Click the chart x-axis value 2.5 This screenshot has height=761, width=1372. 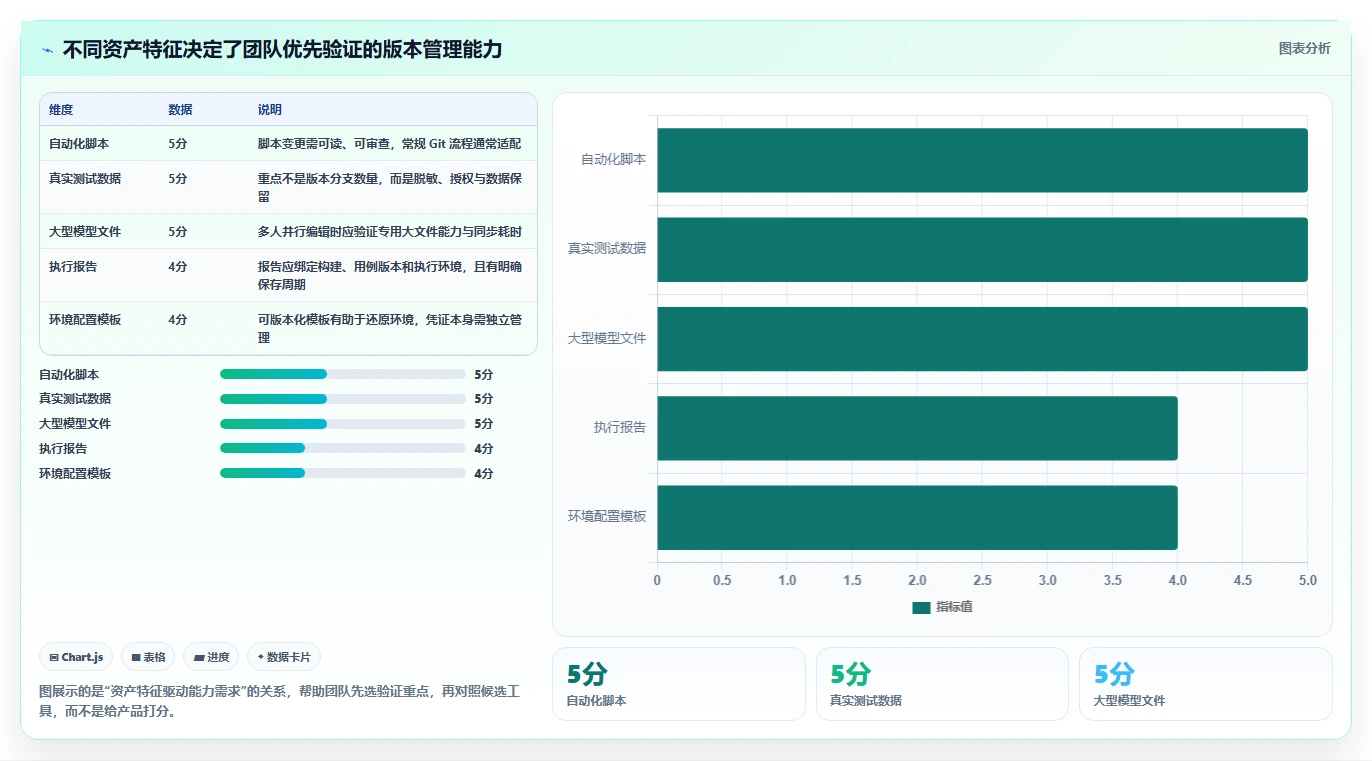pos(982,580)
